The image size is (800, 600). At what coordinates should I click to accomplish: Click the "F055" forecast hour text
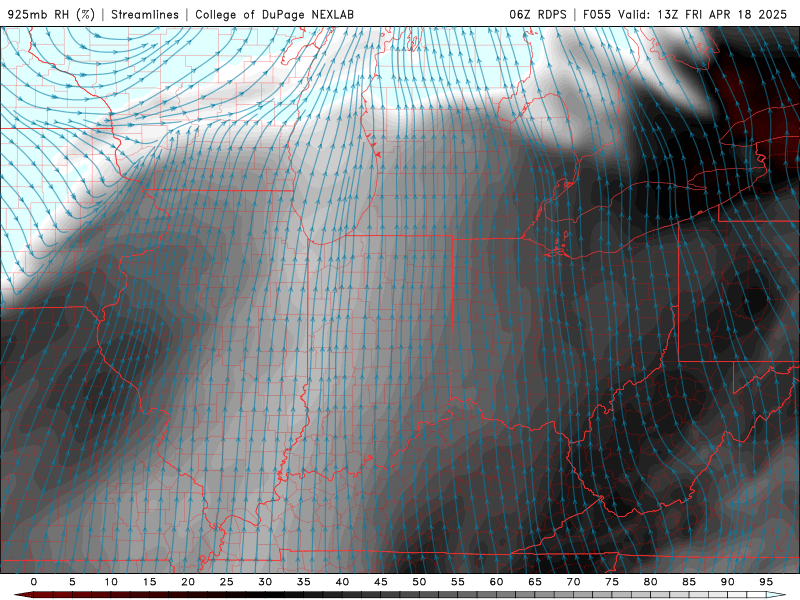pyautogui.click(x=597, y=14)
